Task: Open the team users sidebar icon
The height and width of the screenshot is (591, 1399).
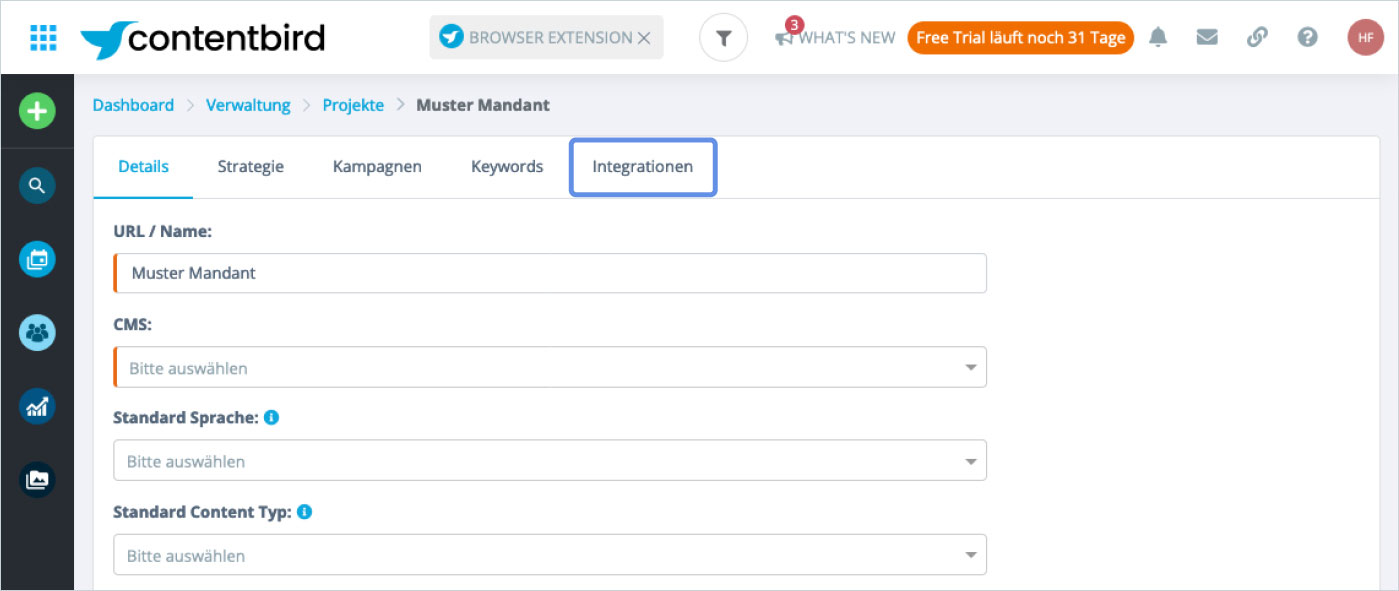Action: 37,333
